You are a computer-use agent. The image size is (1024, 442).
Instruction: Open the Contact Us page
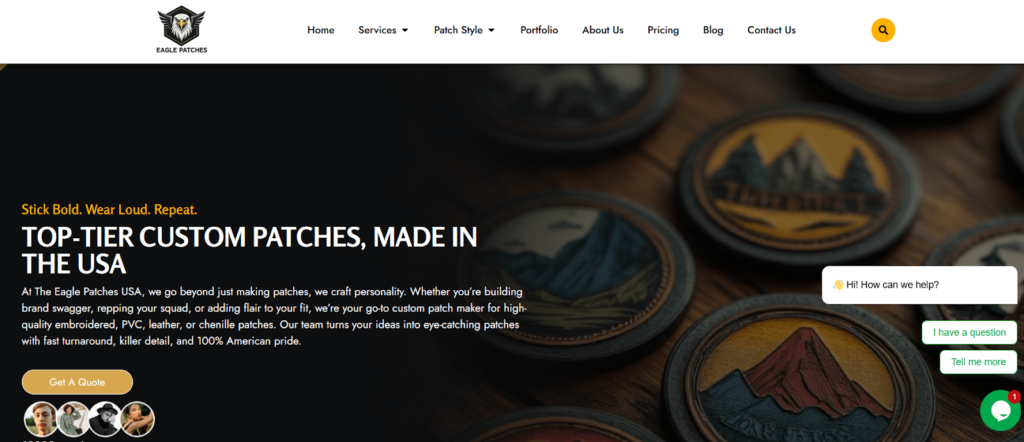click(x=771, y=30)
